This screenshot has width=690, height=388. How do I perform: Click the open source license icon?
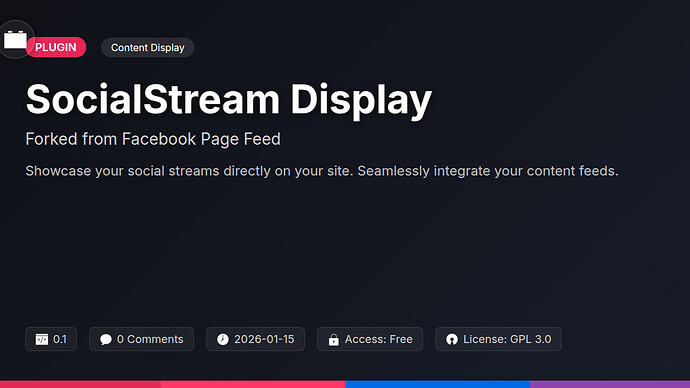452,339
